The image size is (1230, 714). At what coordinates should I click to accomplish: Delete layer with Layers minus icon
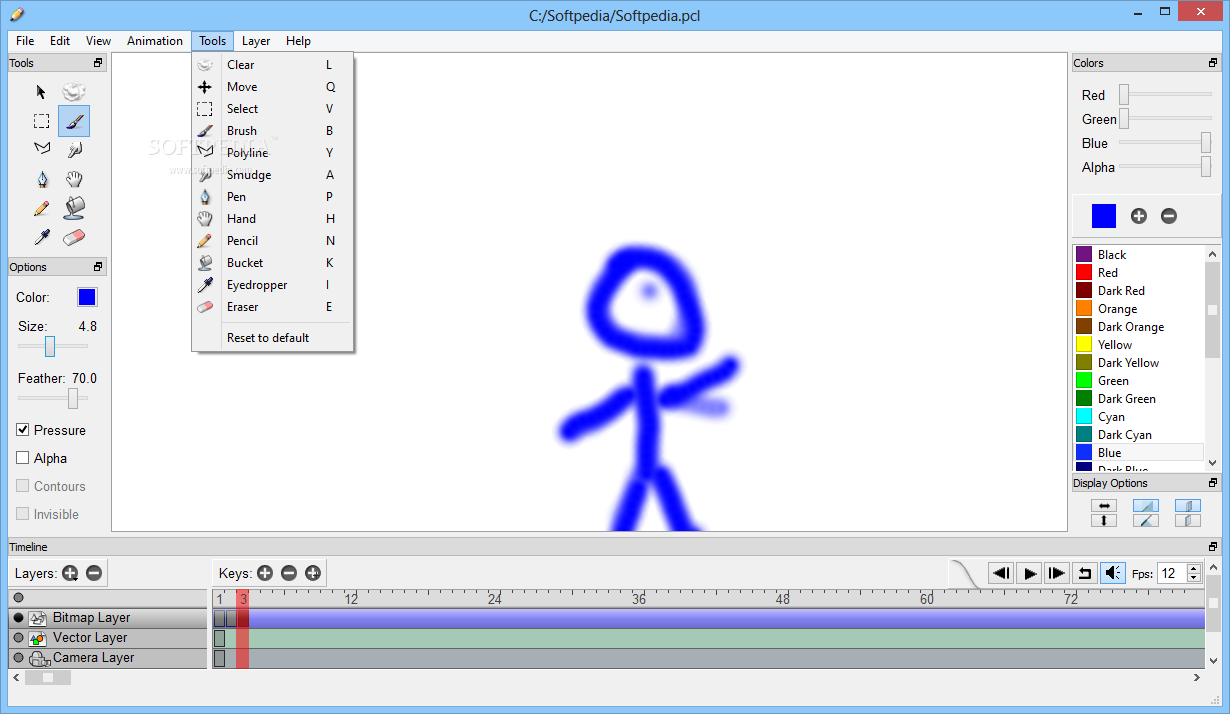(x=94, y=573)
